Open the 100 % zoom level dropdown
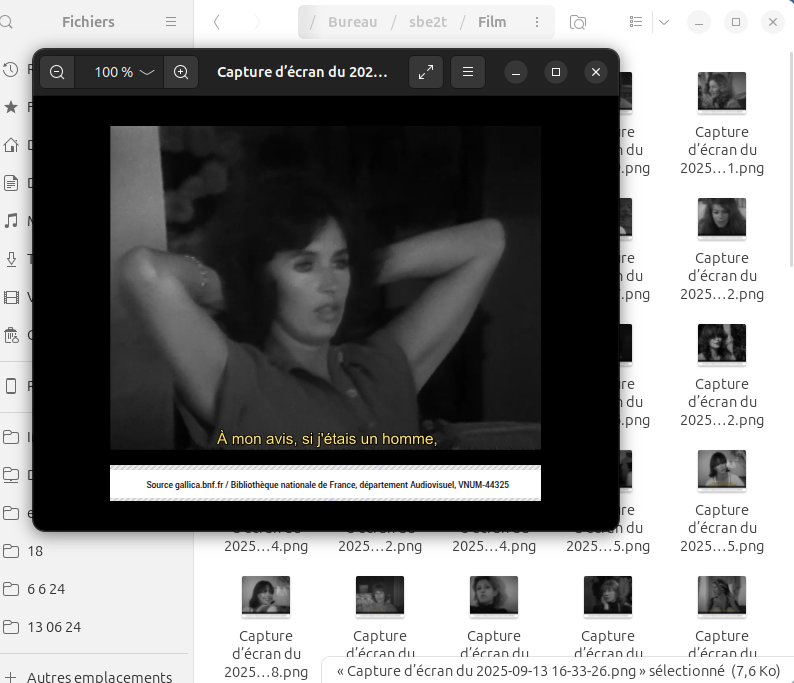This screenshot has height=683, width=794. [x=125, y=72]
